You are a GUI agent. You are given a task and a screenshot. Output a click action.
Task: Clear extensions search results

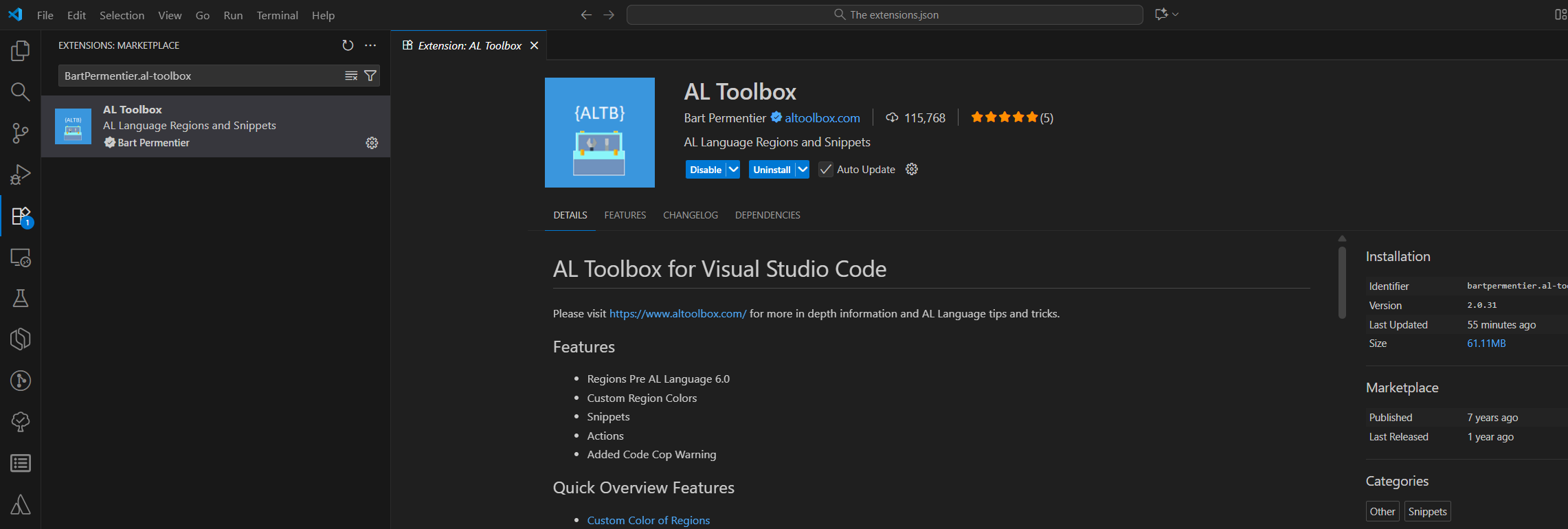coord(351,76)
